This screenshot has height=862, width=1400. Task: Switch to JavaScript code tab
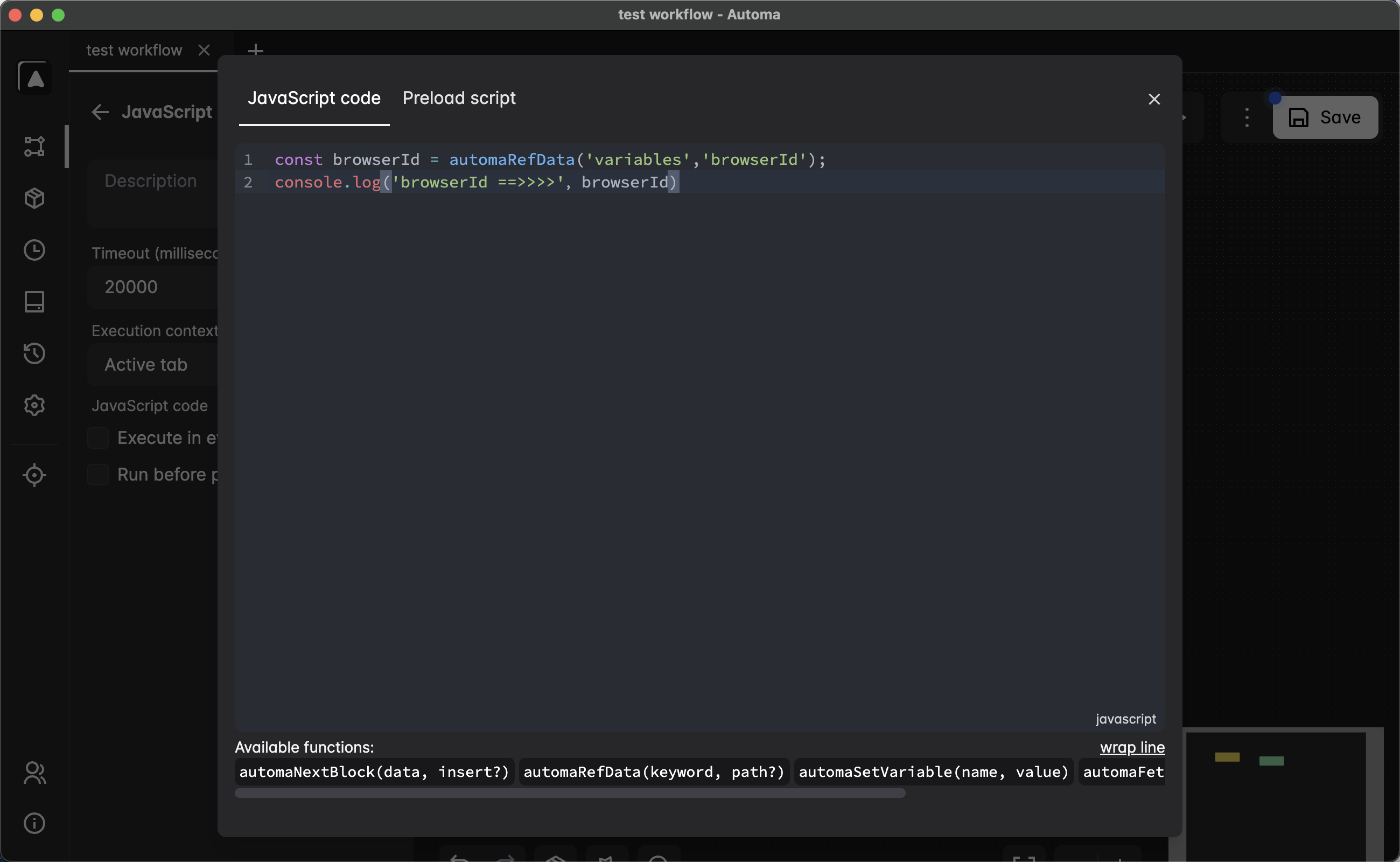[314, 98]
